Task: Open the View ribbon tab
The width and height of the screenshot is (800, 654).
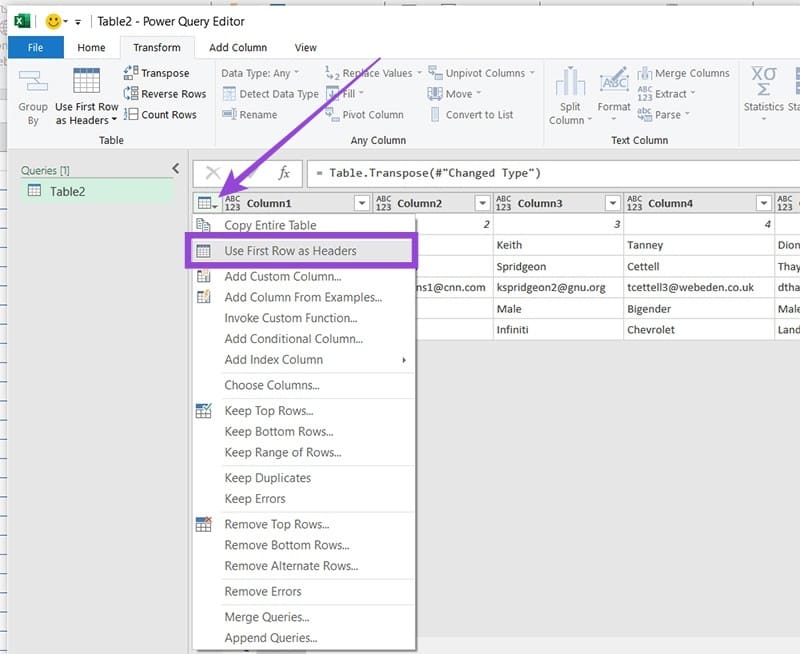Action: [x=305, y=47]
